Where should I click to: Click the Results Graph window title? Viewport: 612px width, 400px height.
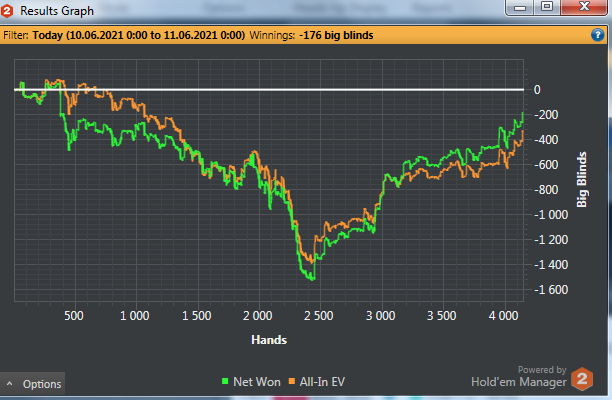pos(57,11)
